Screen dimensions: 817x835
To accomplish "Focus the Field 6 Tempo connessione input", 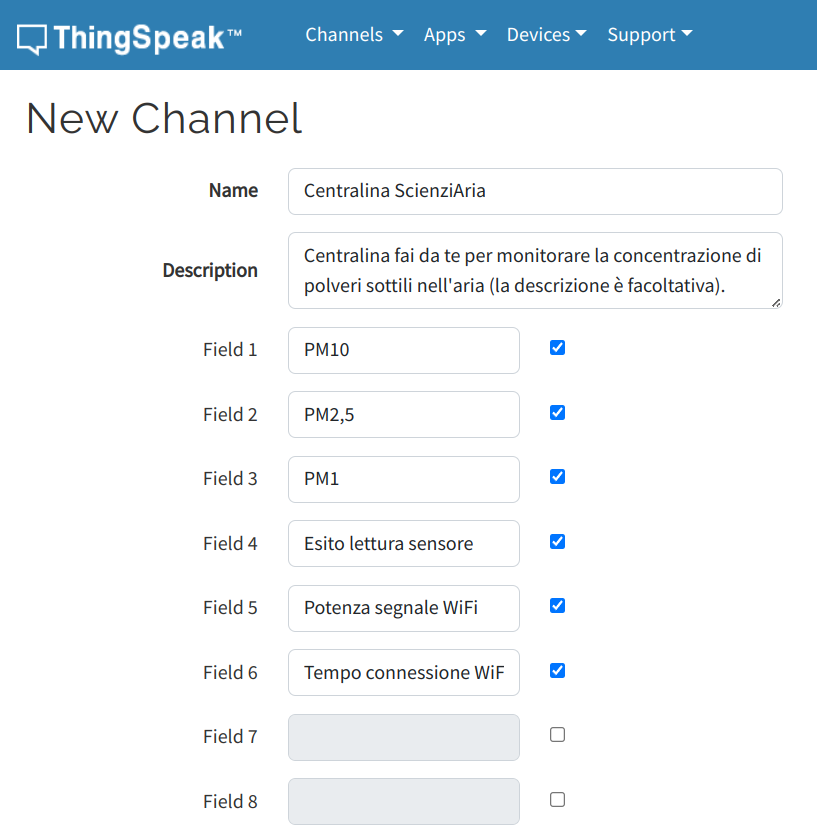I will [404, 673].
